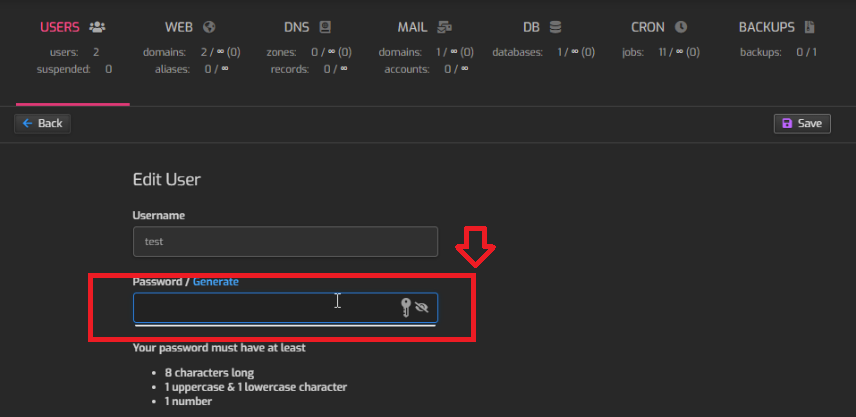Select the CRON tab

(x=648, y=27)
